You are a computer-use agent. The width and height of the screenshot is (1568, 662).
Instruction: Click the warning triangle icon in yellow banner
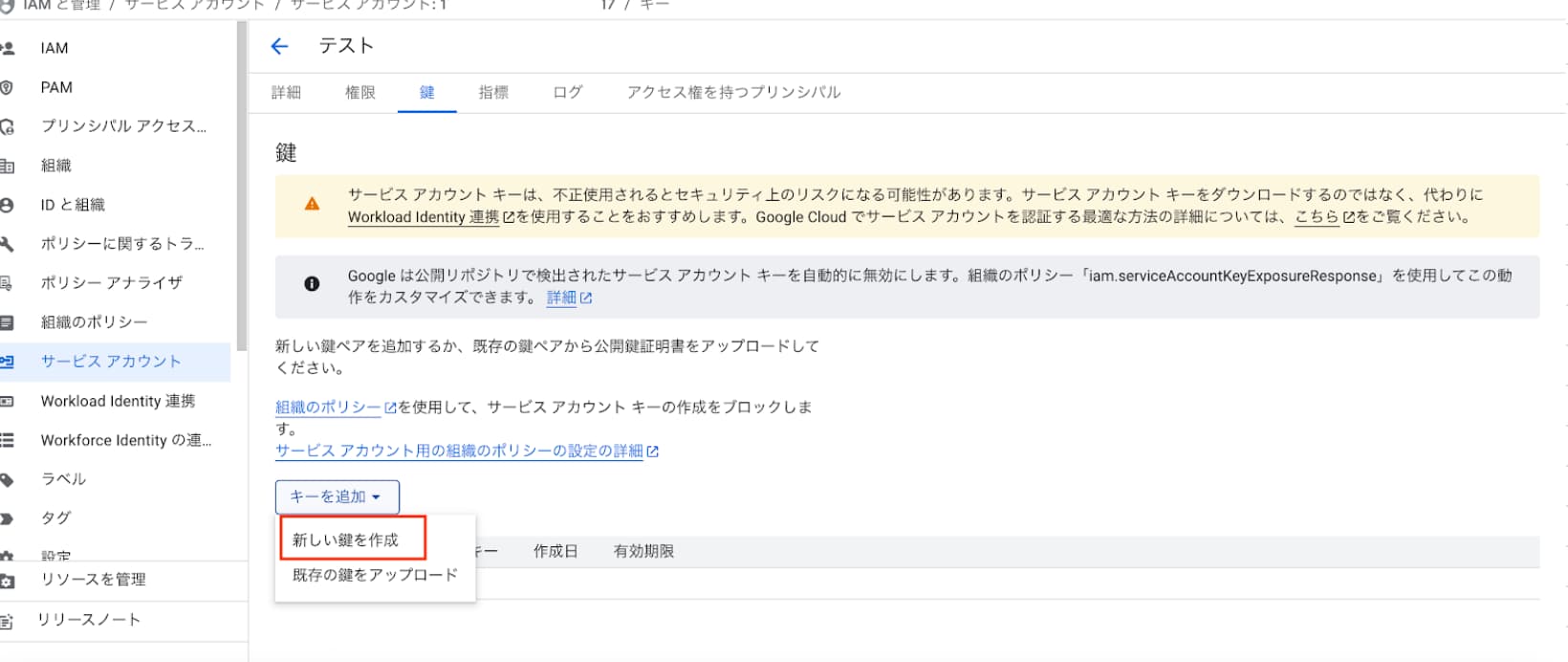coord(312,204)
